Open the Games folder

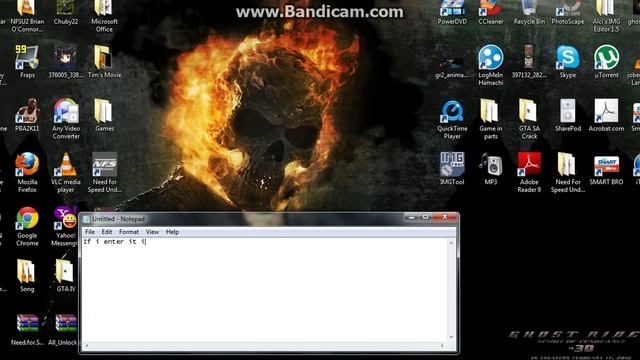click(x=104, y=115)
